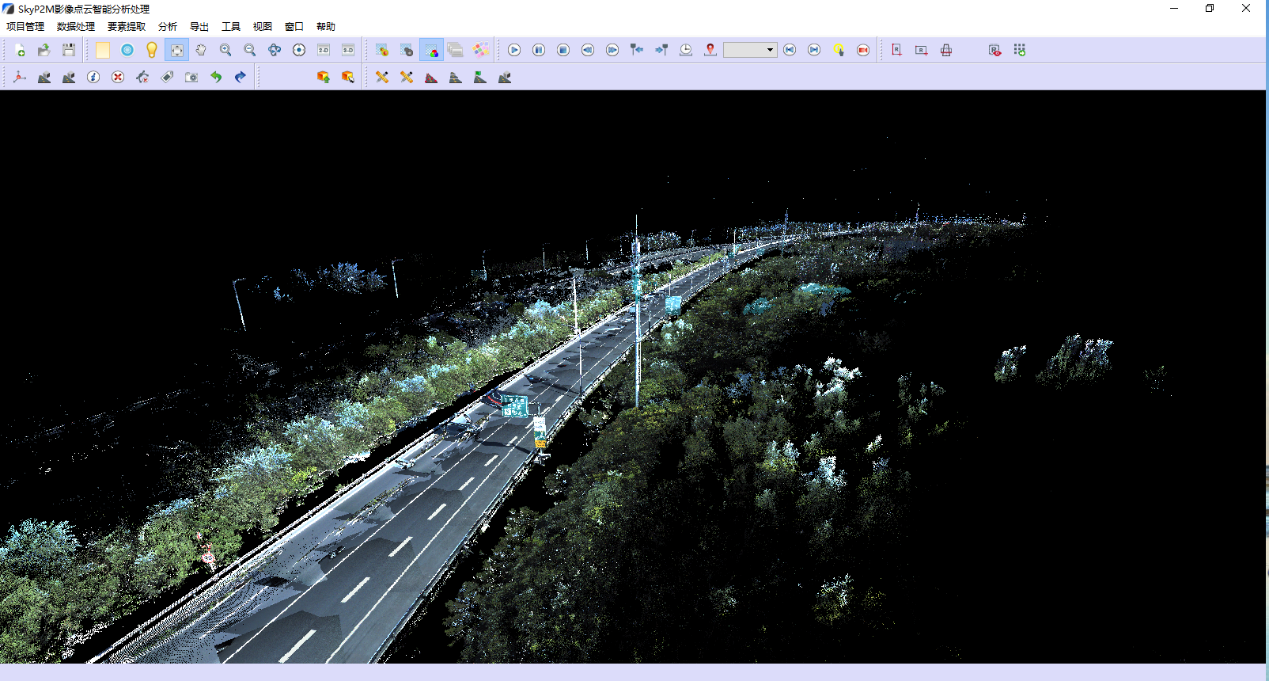Click the blue info circle icon
Screen dimensions: 1269x681
[93, 77]
